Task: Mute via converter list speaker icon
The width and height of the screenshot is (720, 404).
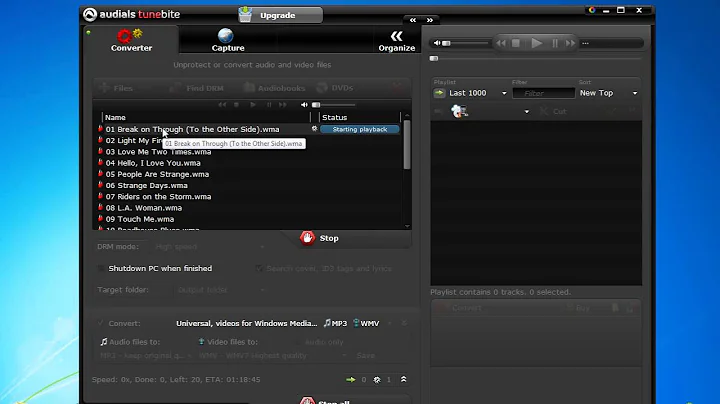Action: tap(304, 105)
